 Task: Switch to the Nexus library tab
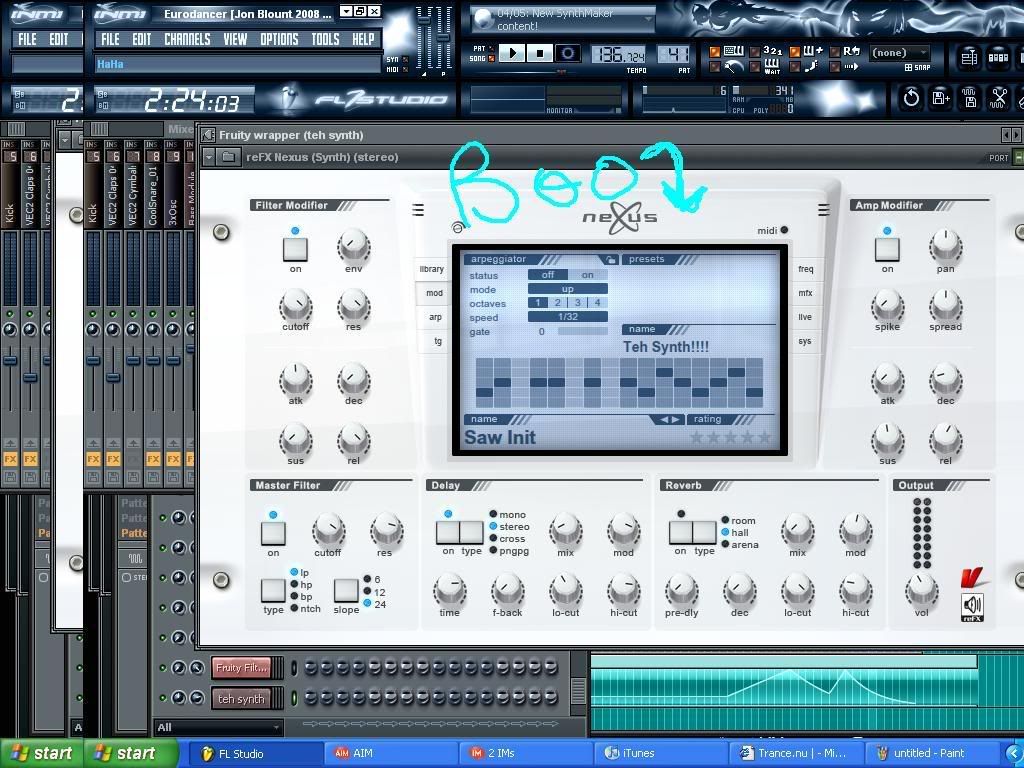(432, 269)
